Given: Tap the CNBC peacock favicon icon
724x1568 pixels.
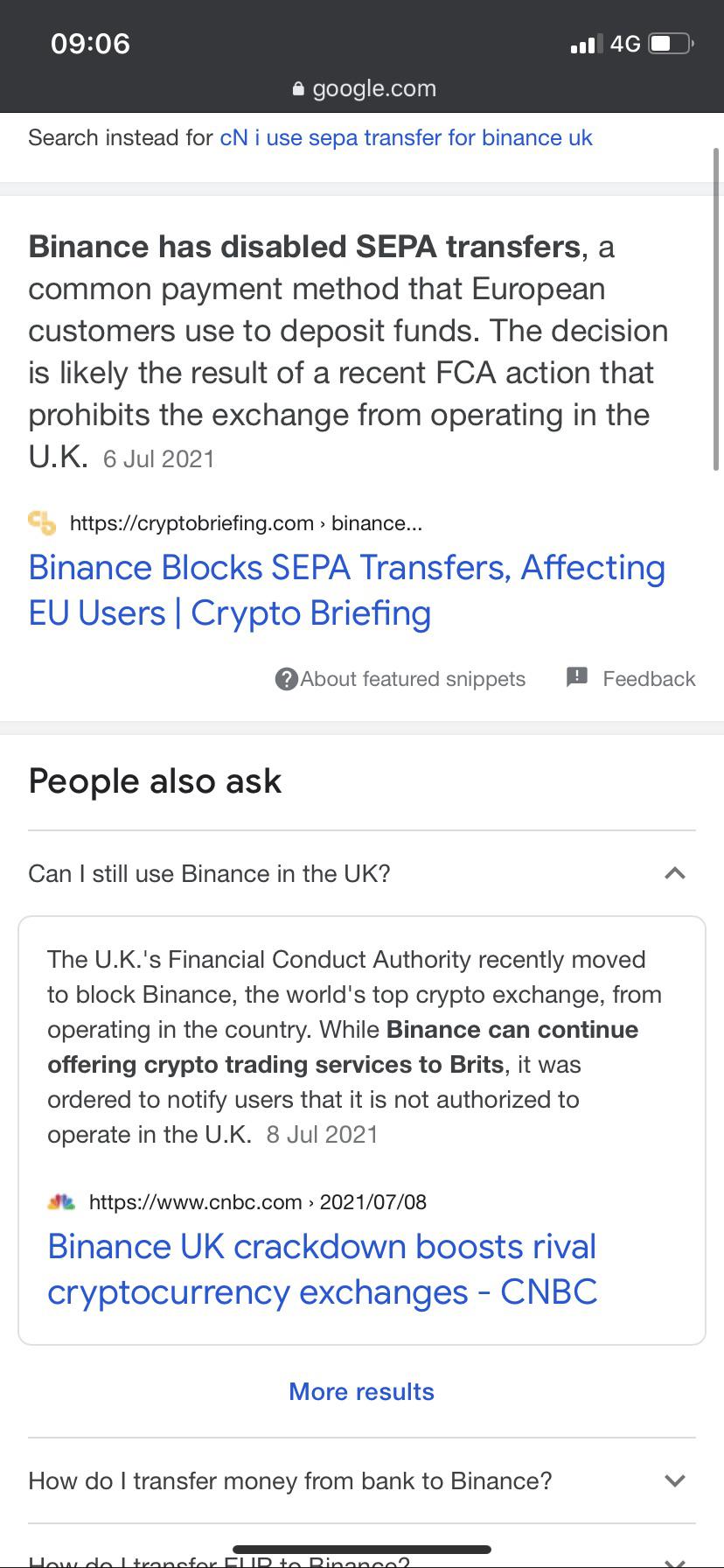Looking at the screenshot, I should [61, 1201].
